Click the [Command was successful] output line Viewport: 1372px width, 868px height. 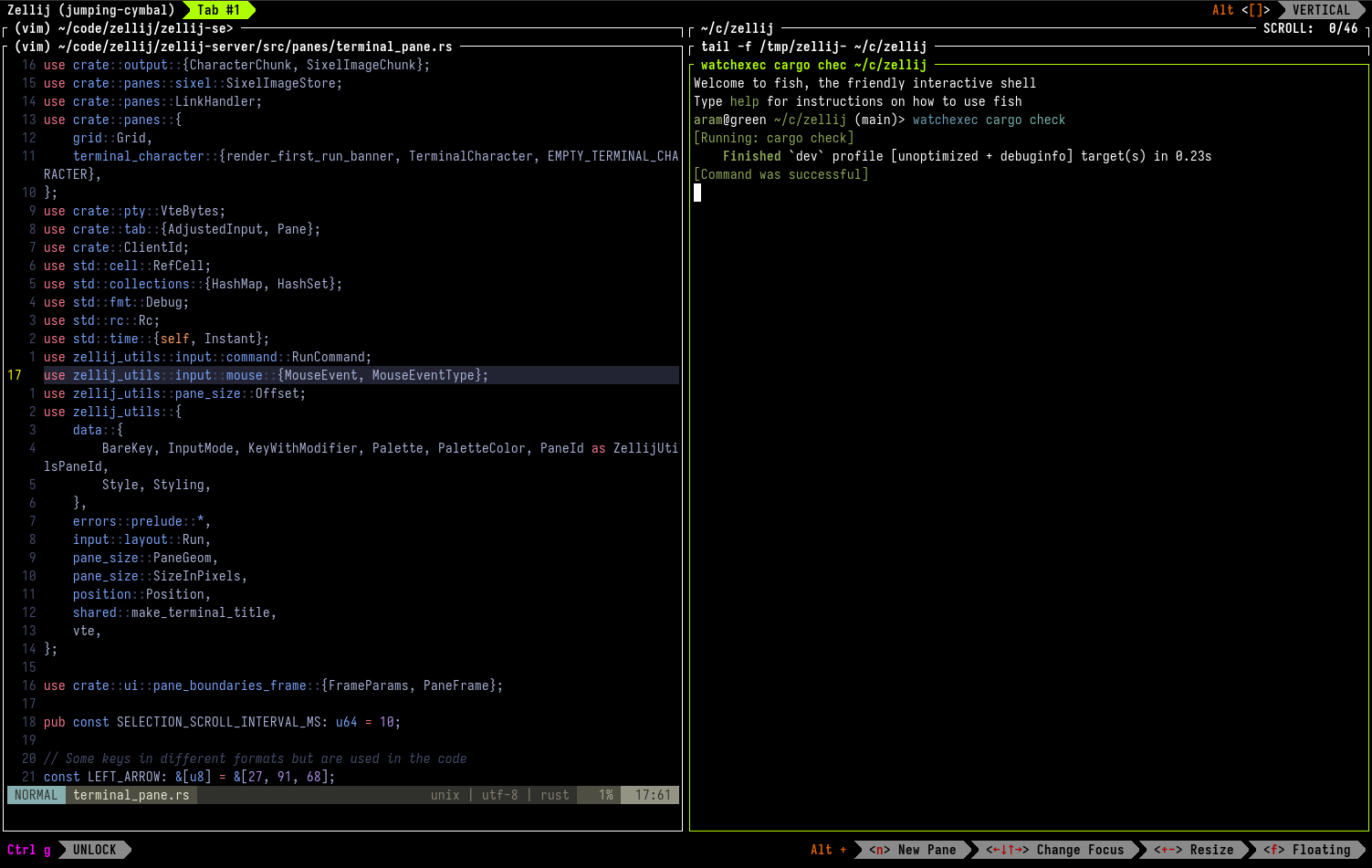[781, 174]
